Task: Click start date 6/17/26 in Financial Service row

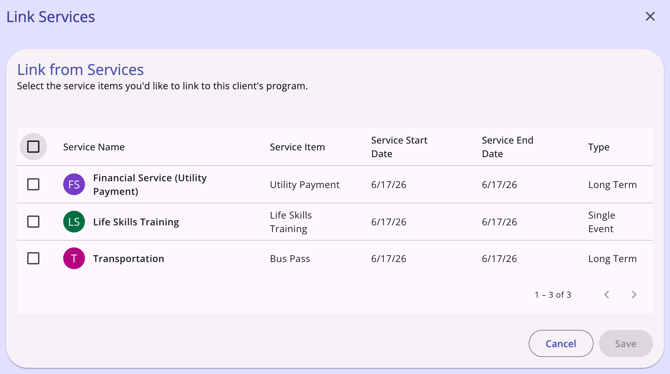Action: tap(388, 185)
